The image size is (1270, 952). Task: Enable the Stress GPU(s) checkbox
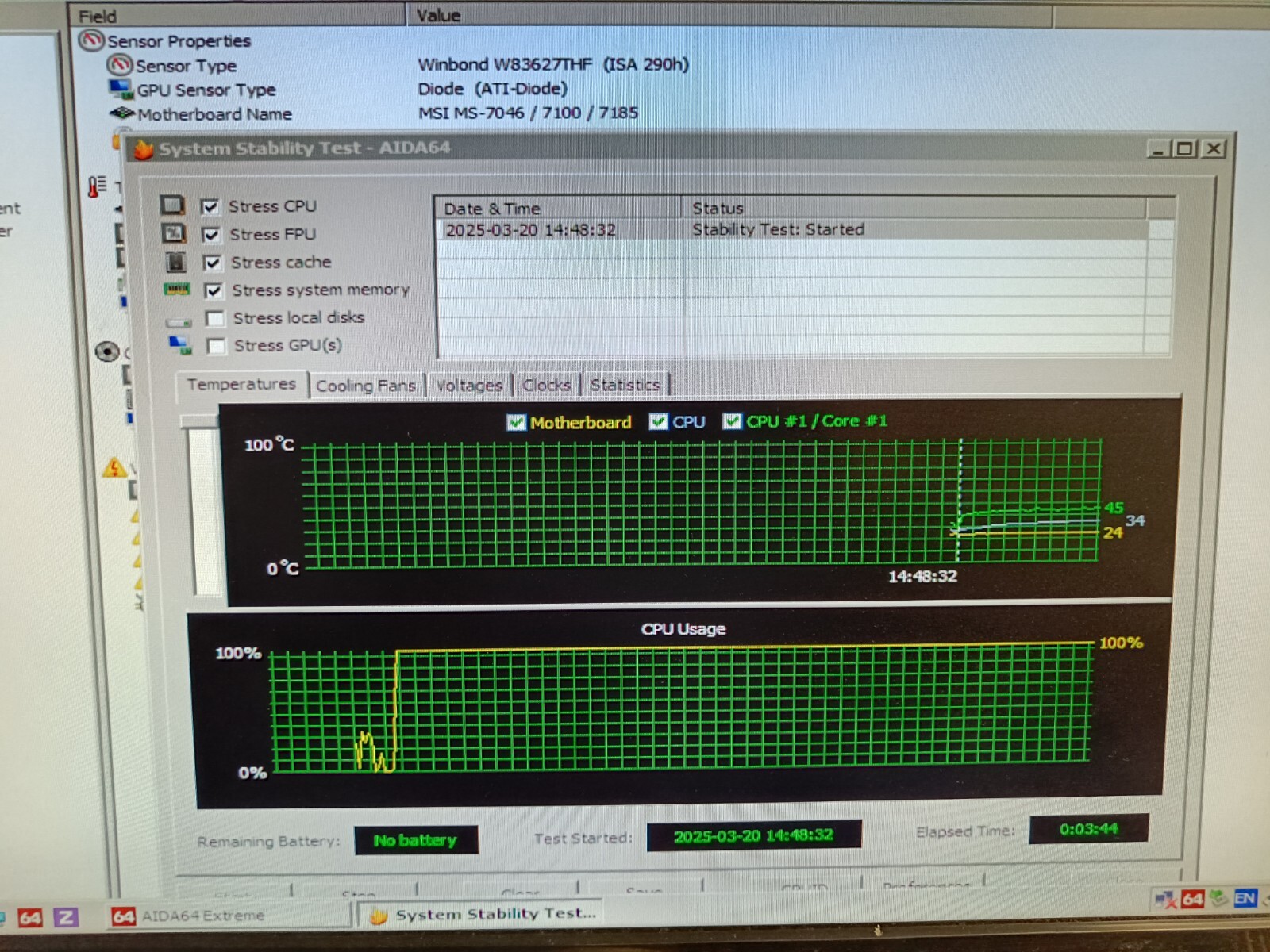tap(215, 346)
